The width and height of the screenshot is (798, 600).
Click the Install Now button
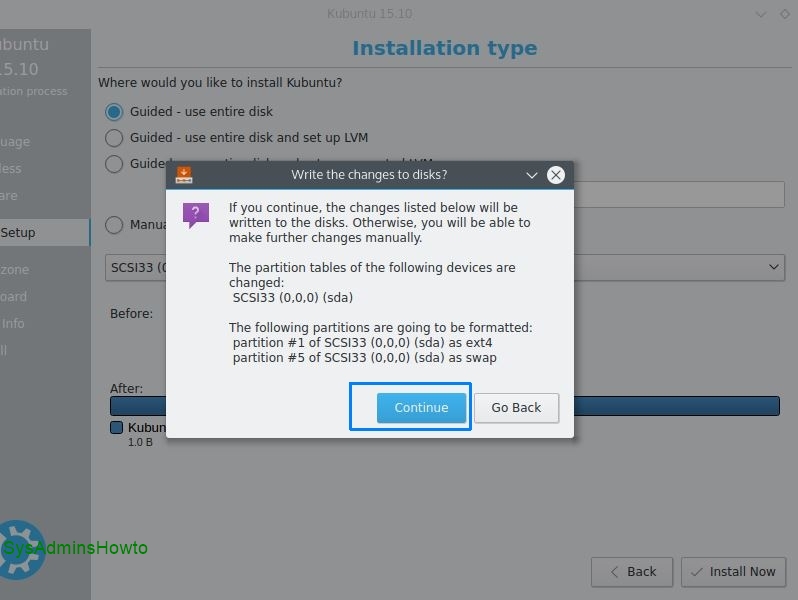point(733,572)
